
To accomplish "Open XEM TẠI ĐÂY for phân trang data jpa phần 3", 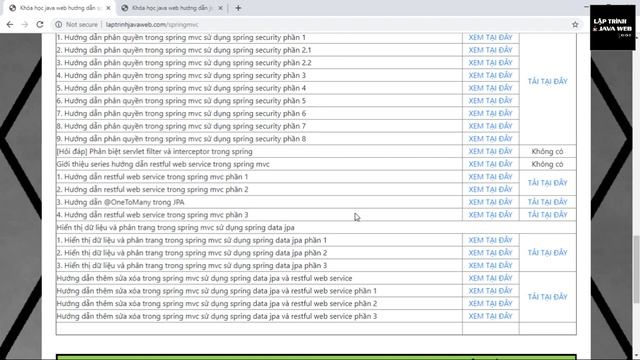I will (x=490, y=265).
